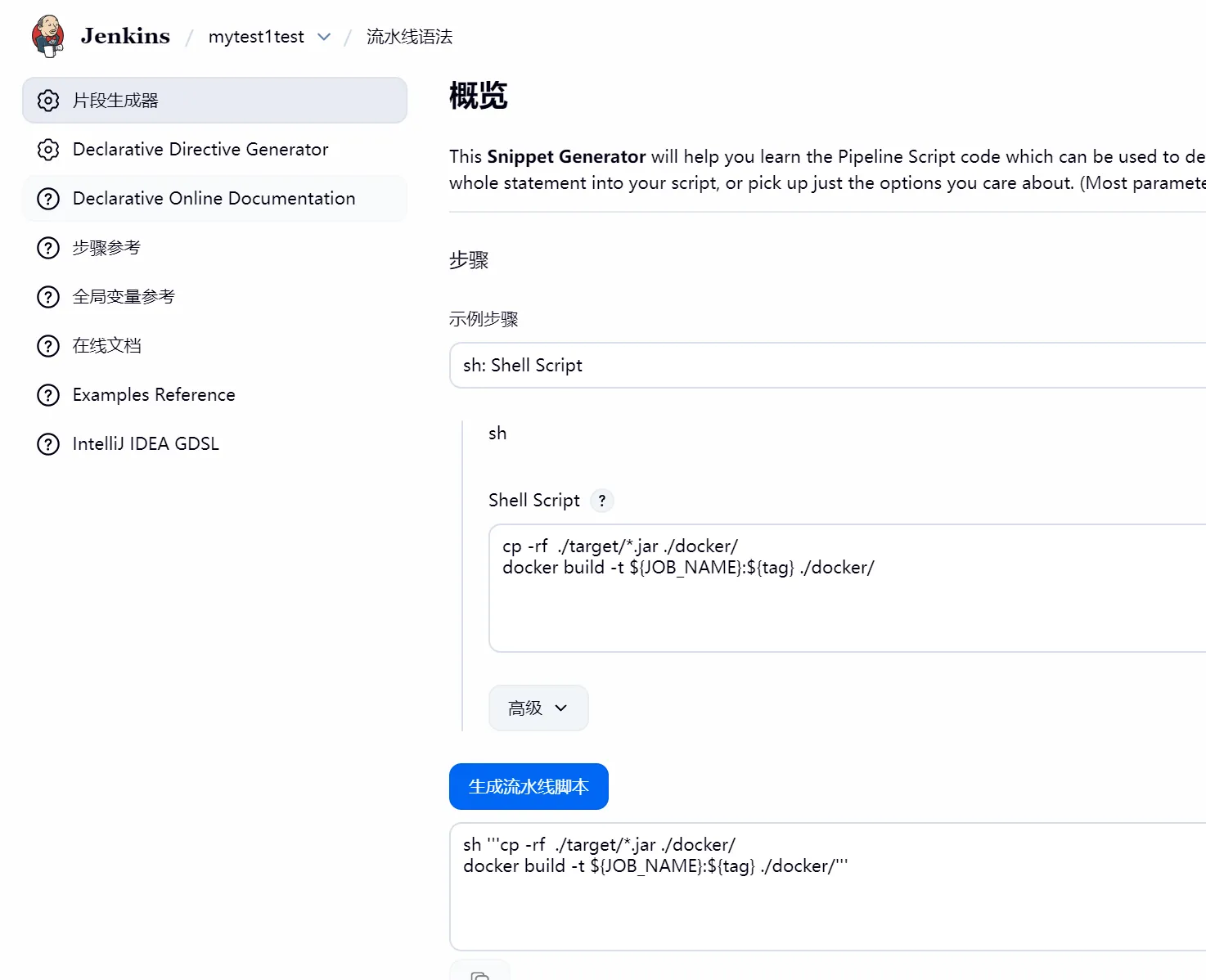Click question icon beside Examples Reference
This screenshot has width=1206, height=980.
(48, 395)
